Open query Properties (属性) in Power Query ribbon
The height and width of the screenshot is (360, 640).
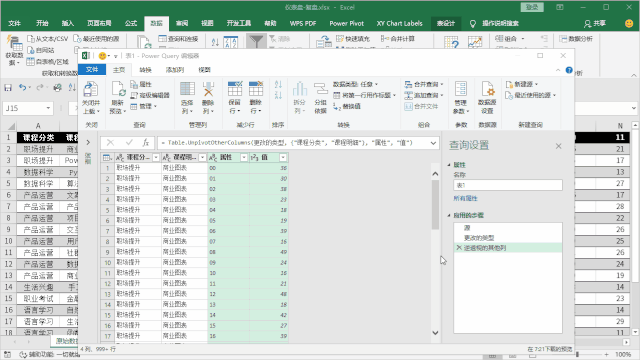(x=141, y=84)
